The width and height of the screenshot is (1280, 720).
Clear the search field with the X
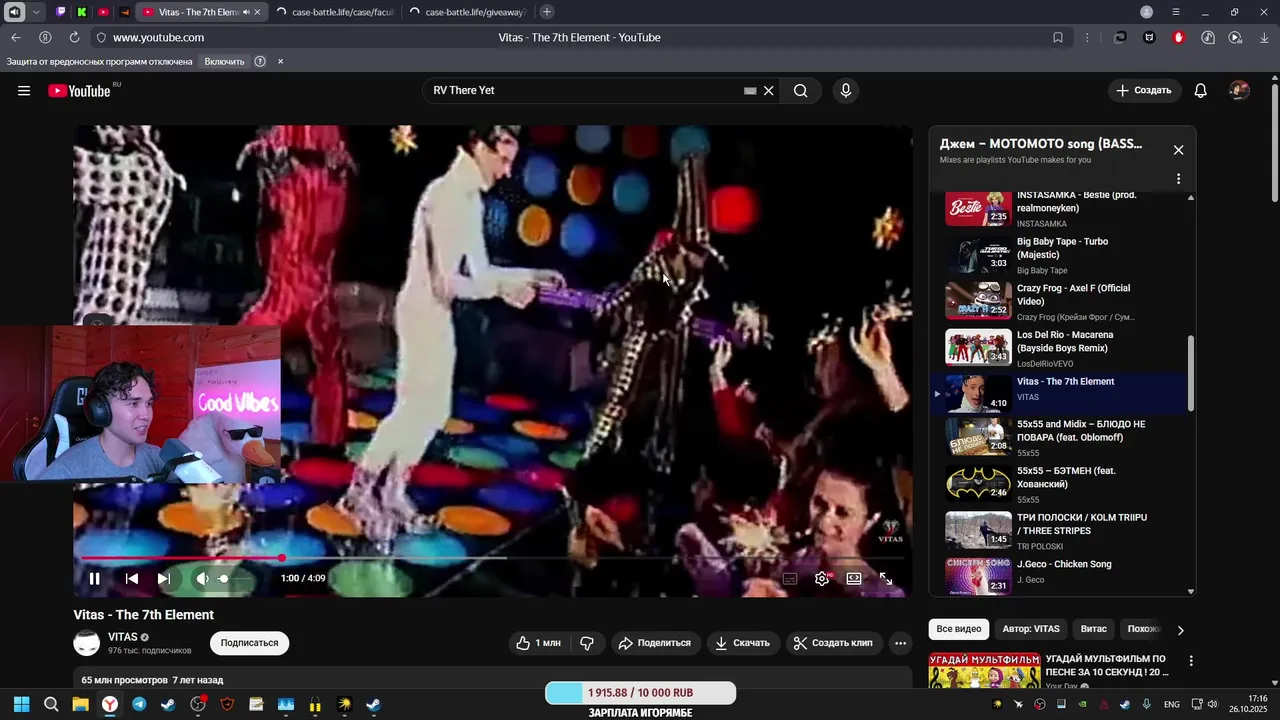[769, 91]
